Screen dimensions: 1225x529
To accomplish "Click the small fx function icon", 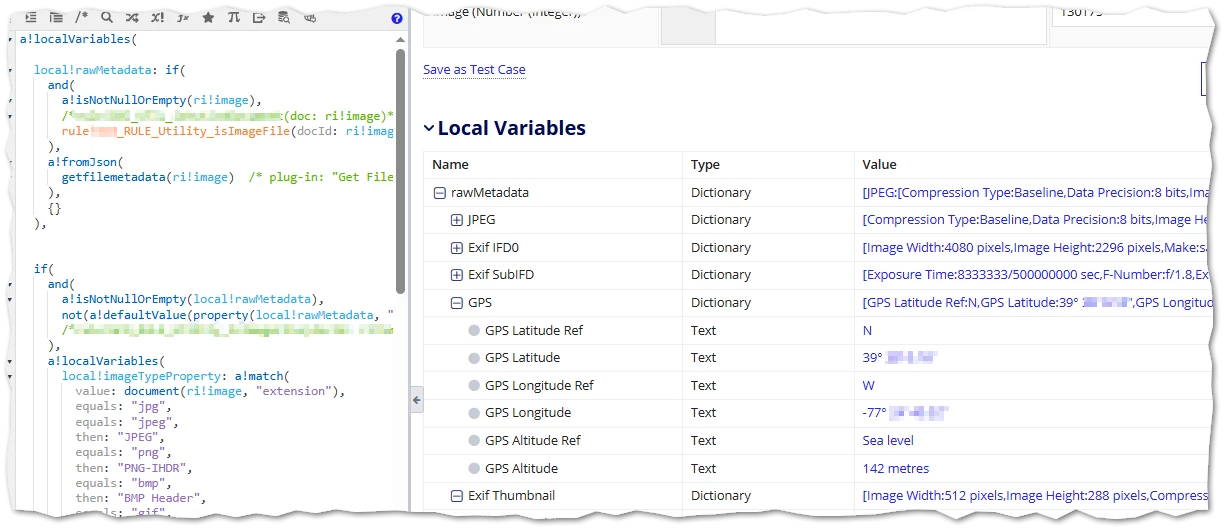I will point(183,18).
